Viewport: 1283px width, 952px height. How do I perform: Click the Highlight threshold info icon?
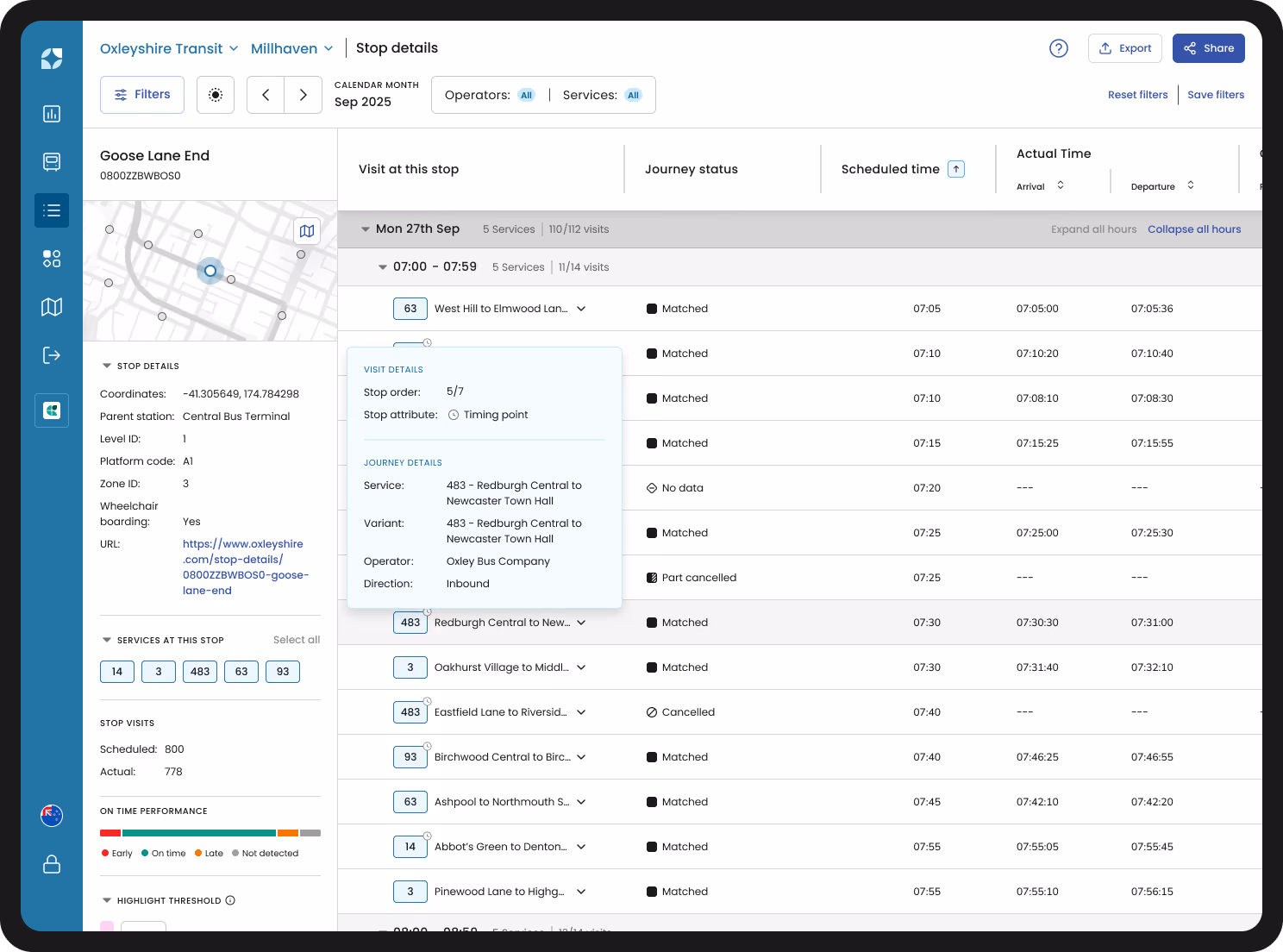pyautogui.click(x=230, y=900)
